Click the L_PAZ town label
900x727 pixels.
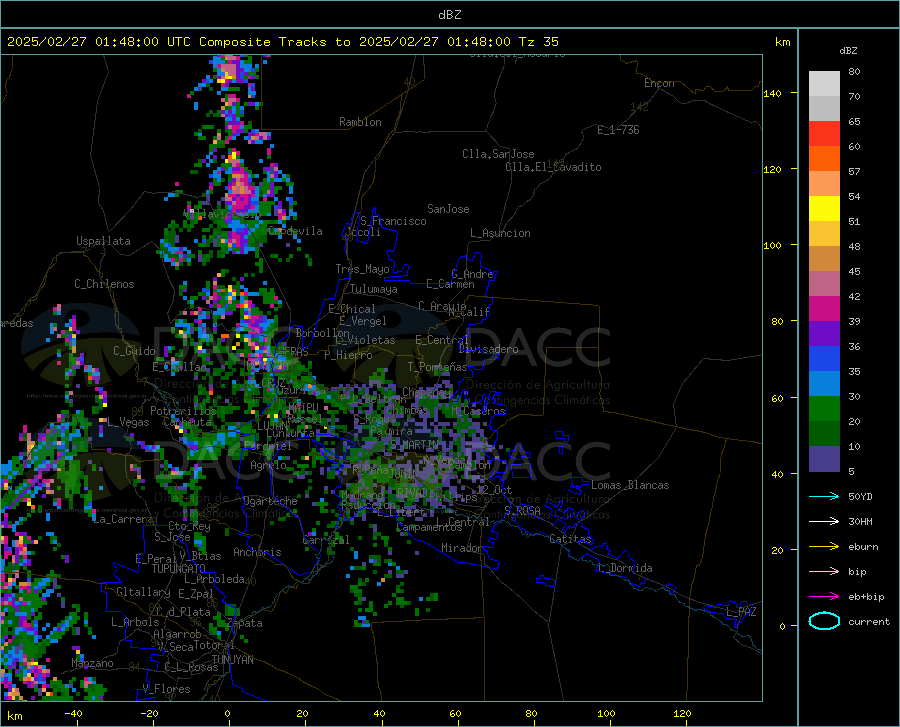[741, 612]
